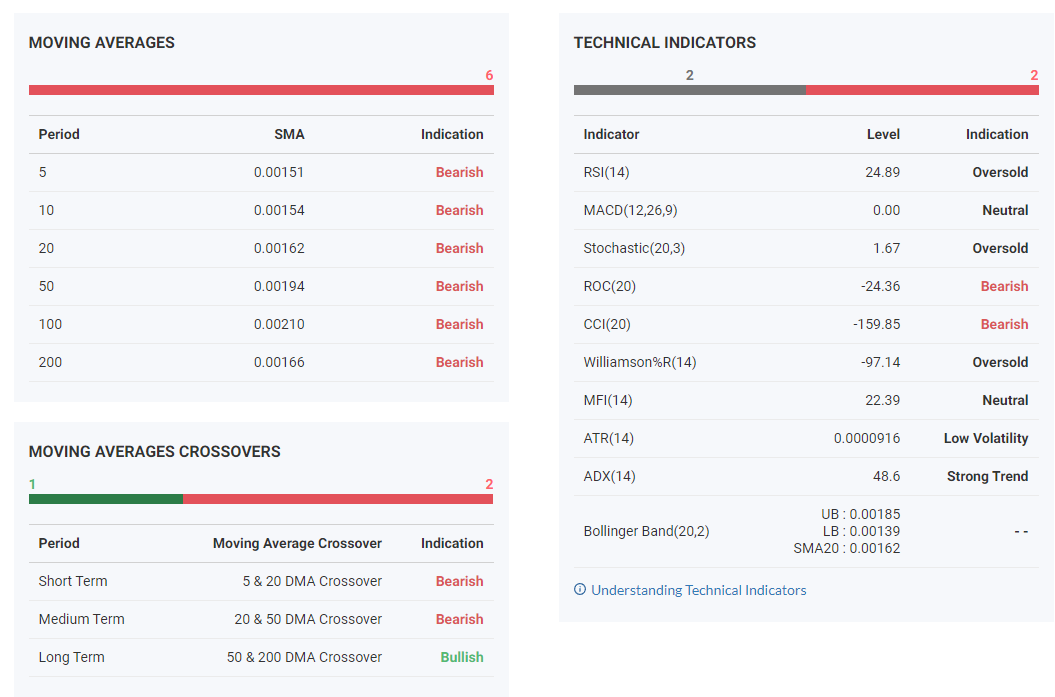Click the red bearish Moving Averages bar
Viewport: 1055px width, 697px height.
[x=261, y=90]
